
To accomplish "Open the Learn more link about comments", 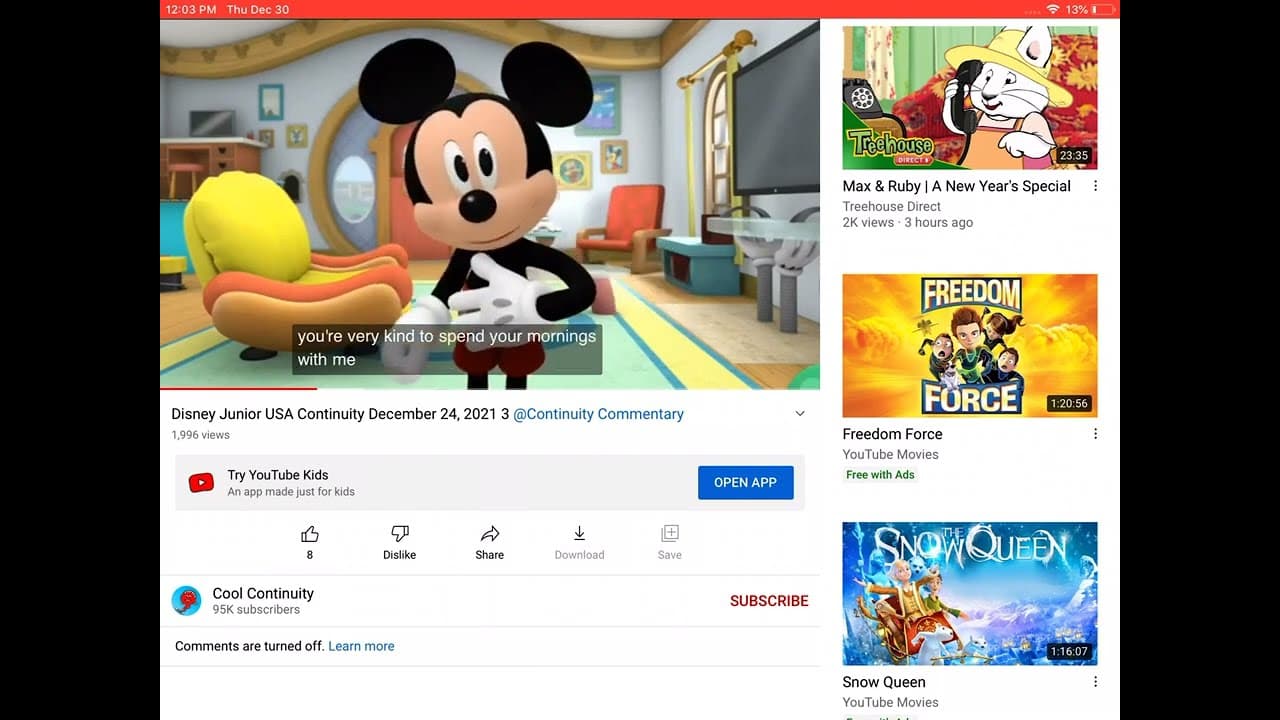I will (x=361, y=646).
